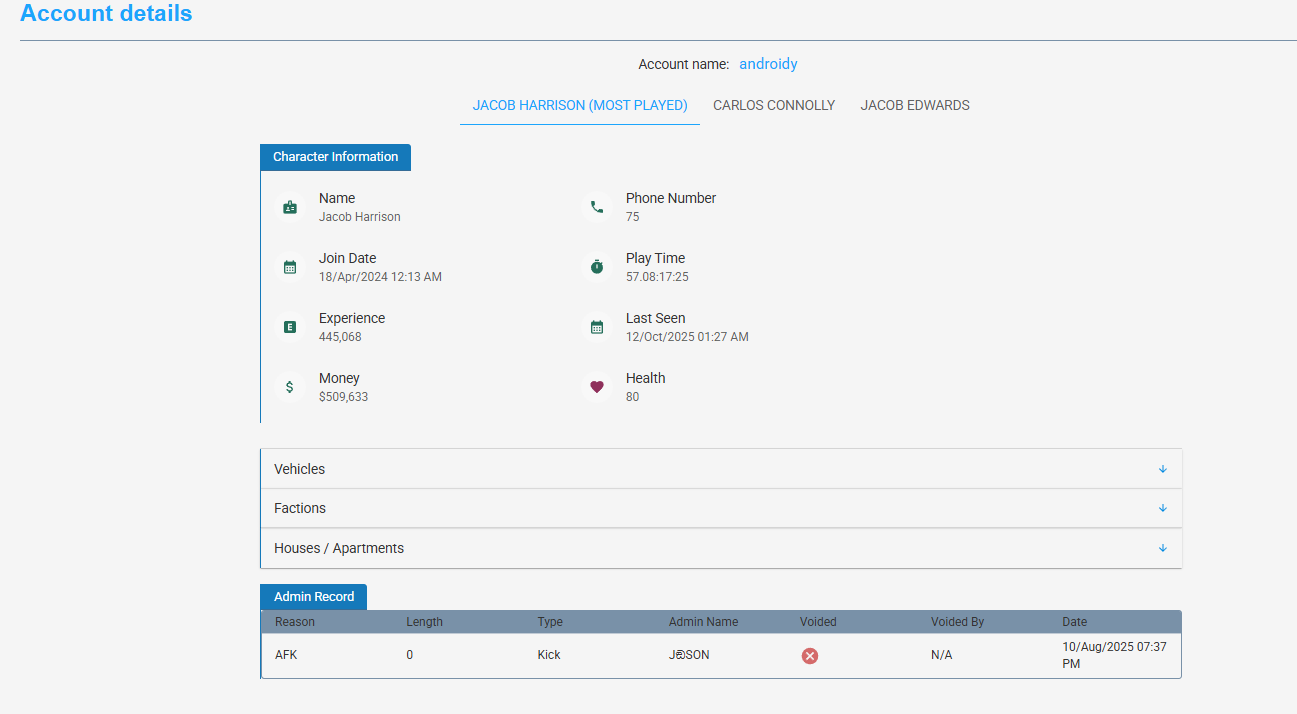Switch to the Jacob Edwards tab
This screenshot has width=1297, height=714.
click(x=915, y=105)
